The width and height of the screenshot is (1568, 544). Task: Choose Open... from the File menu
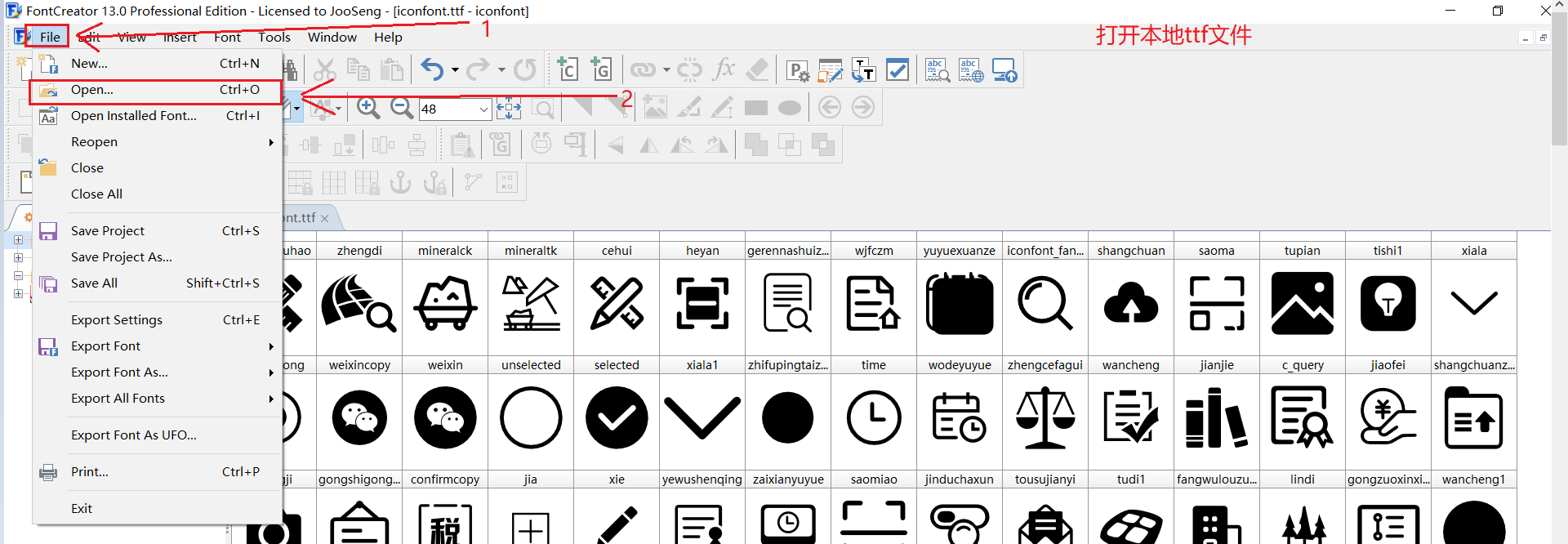(157, 90)
